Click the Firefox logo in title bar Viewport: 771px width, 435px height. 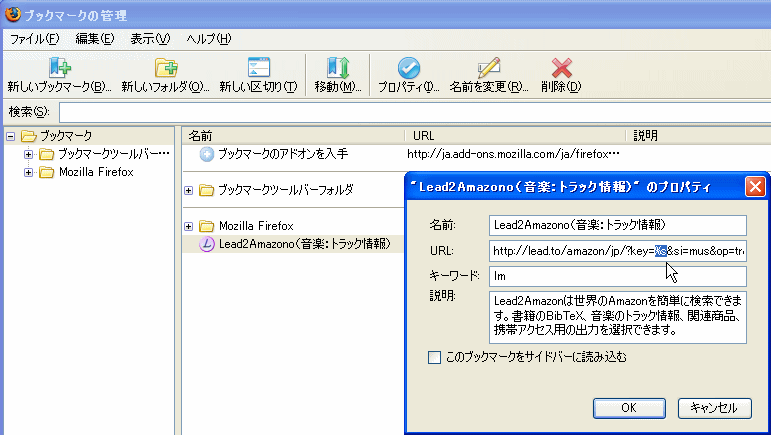click(x=13, y=14)
